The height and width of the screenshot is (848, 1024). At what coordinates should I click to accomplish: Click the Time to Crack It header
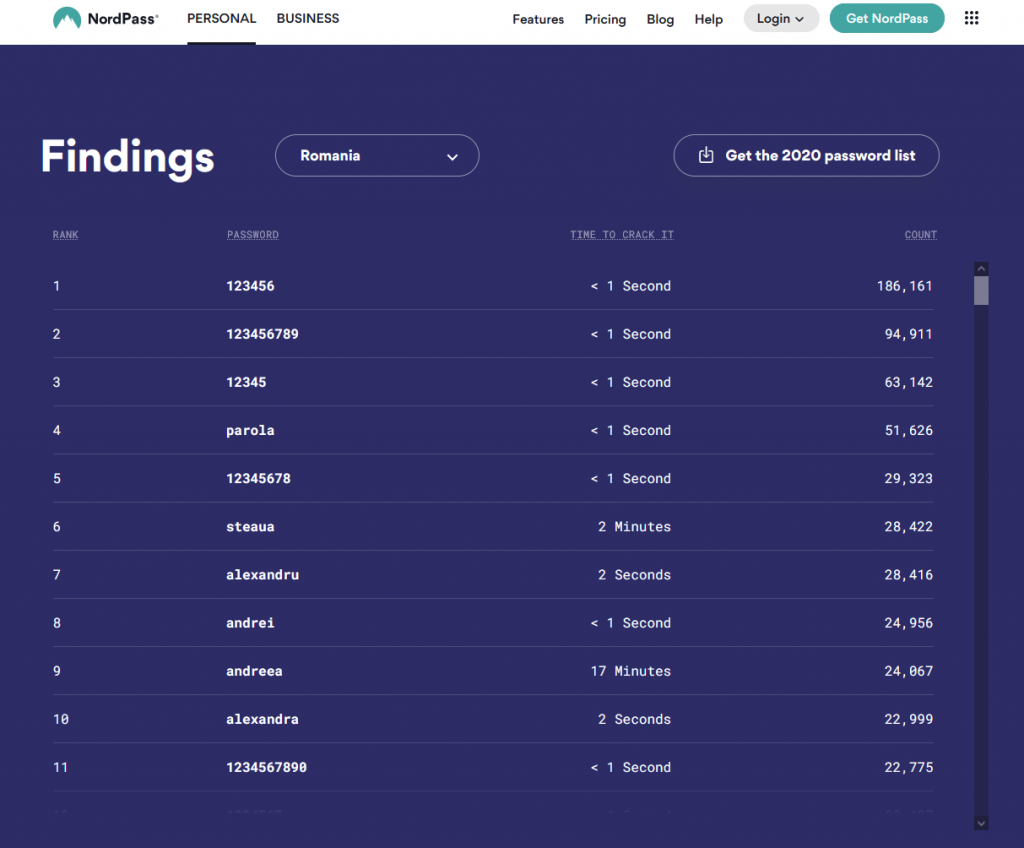pyautogui.click(x=622, y=235)
